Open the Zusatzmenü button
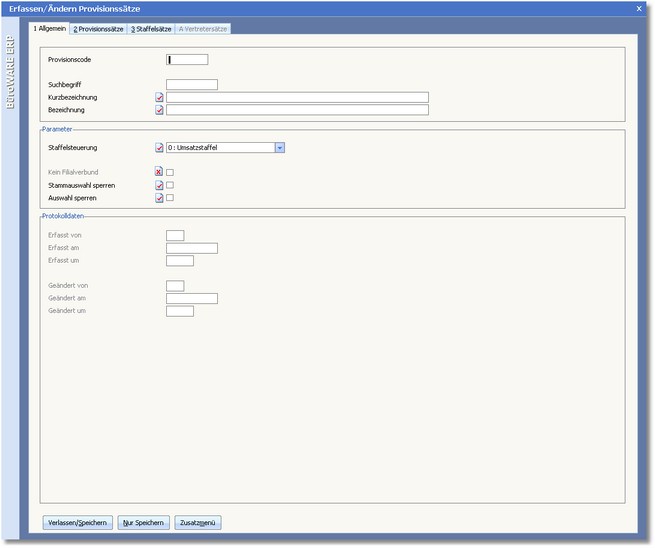Image resolution: width=655 pixels, height=548 pixels. (199, 523)
